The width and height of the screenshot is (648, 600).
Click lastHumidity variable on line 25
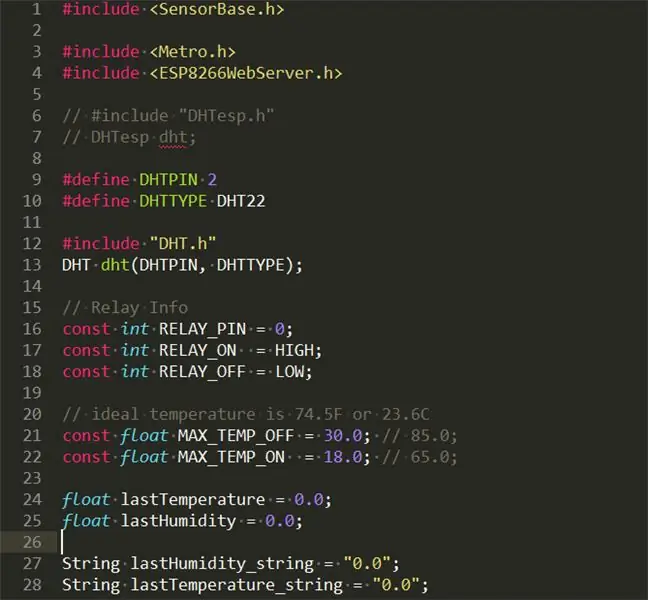pos(178,521)
